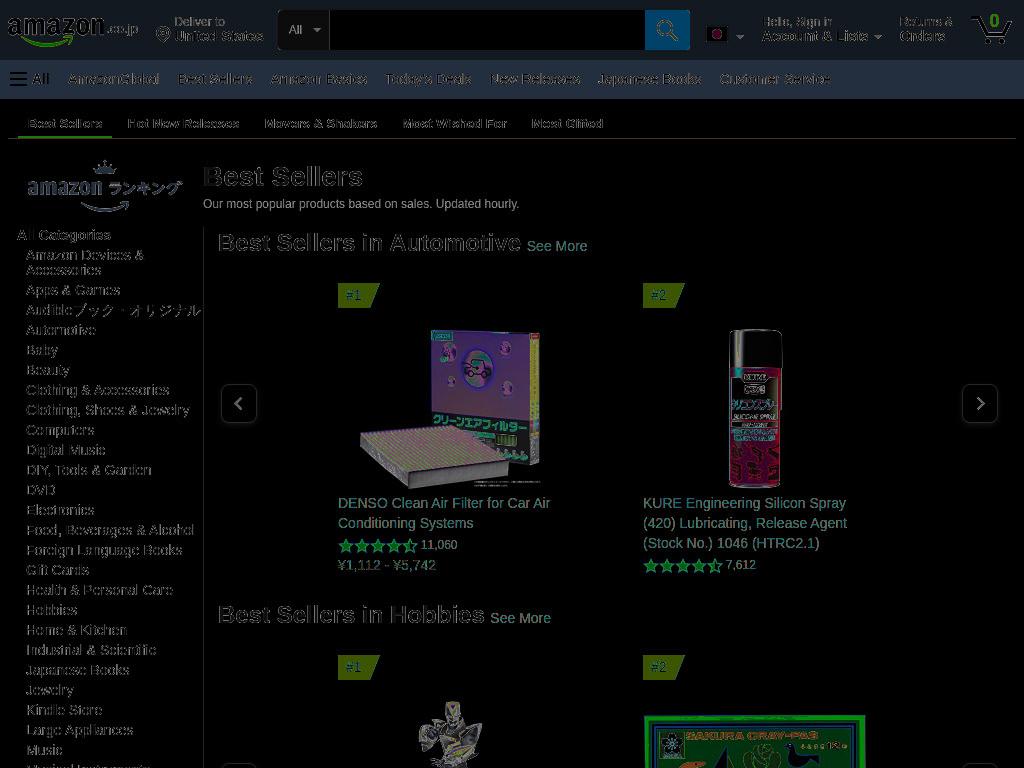Select Hobbies in the sidebar
The height and width of the screenshot is (768, 1024).
(52, 610)
